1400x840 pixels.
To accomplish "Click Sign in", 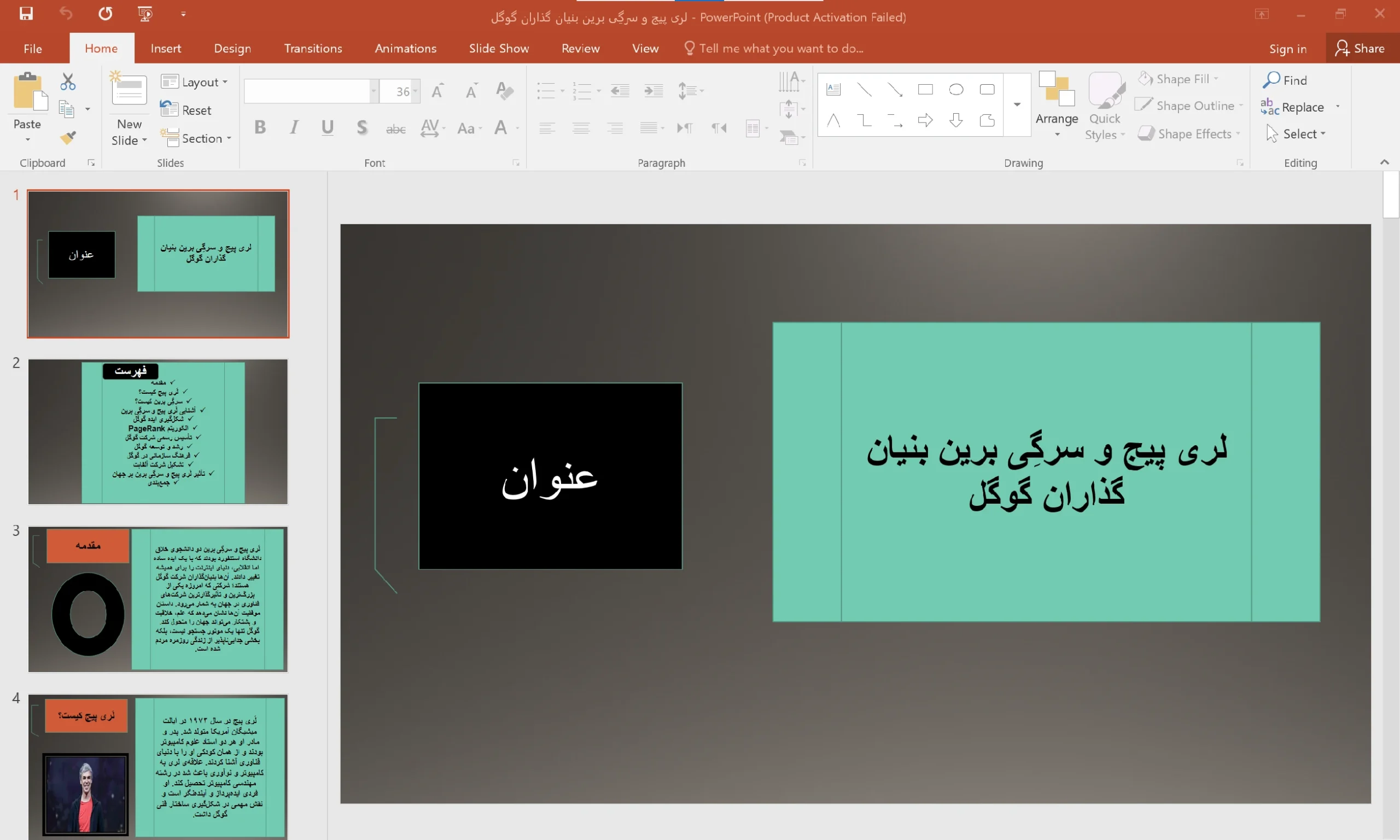I will [1288, 49].
